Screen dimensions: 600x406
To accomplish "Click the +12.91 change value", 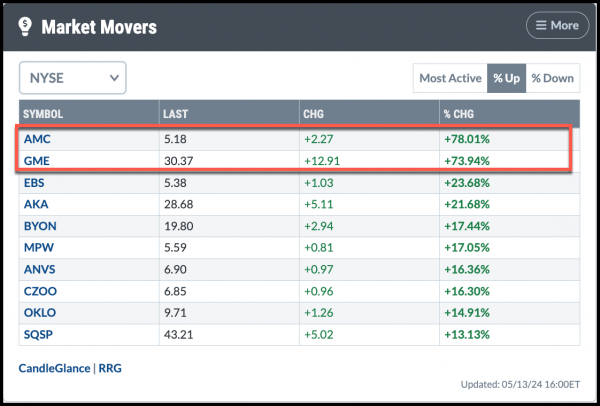I will 322,161.
